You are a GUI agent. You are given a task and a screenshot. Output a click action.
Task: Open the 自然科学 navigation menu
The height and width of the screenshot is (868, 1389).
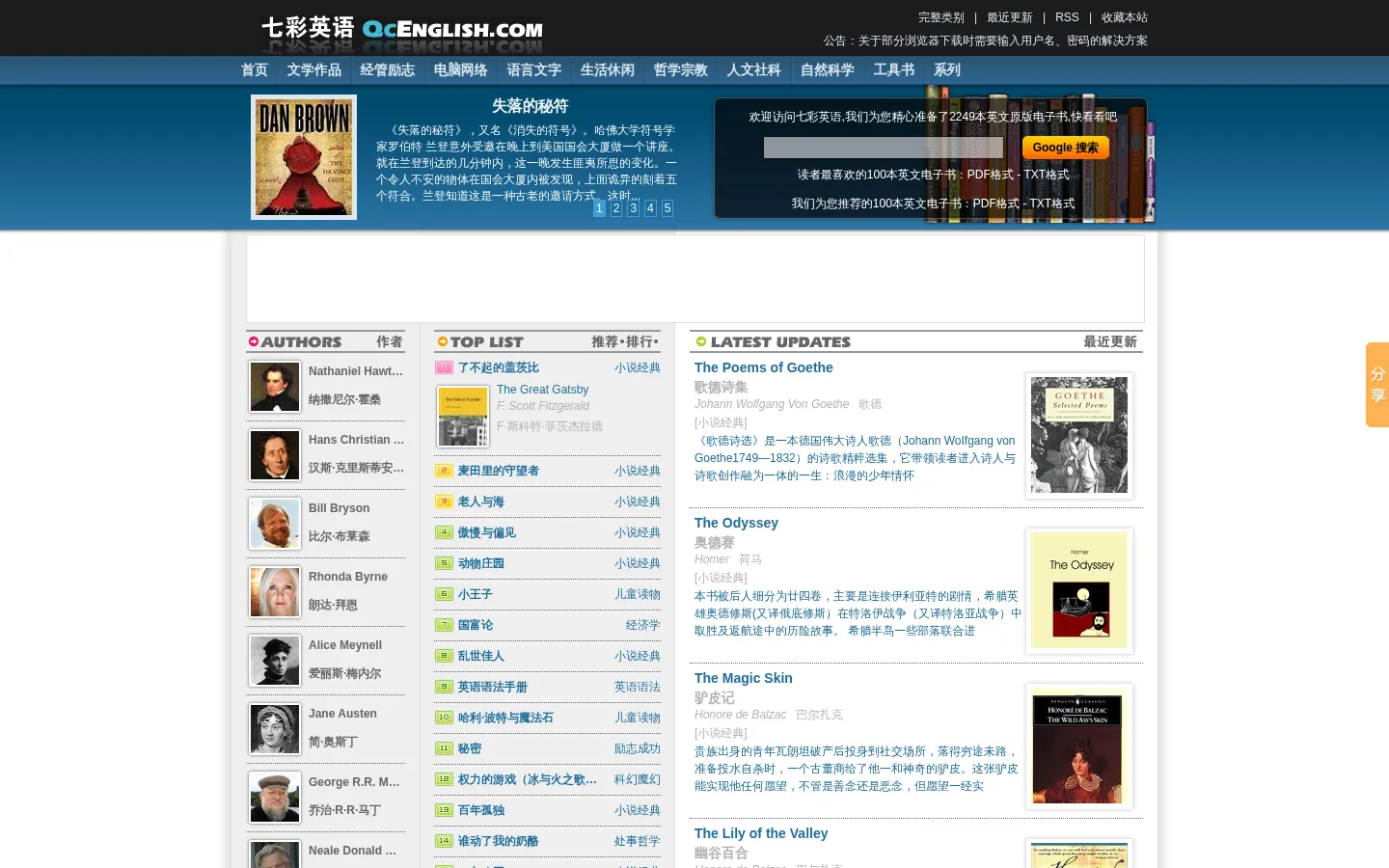click(x=828, y=70)
